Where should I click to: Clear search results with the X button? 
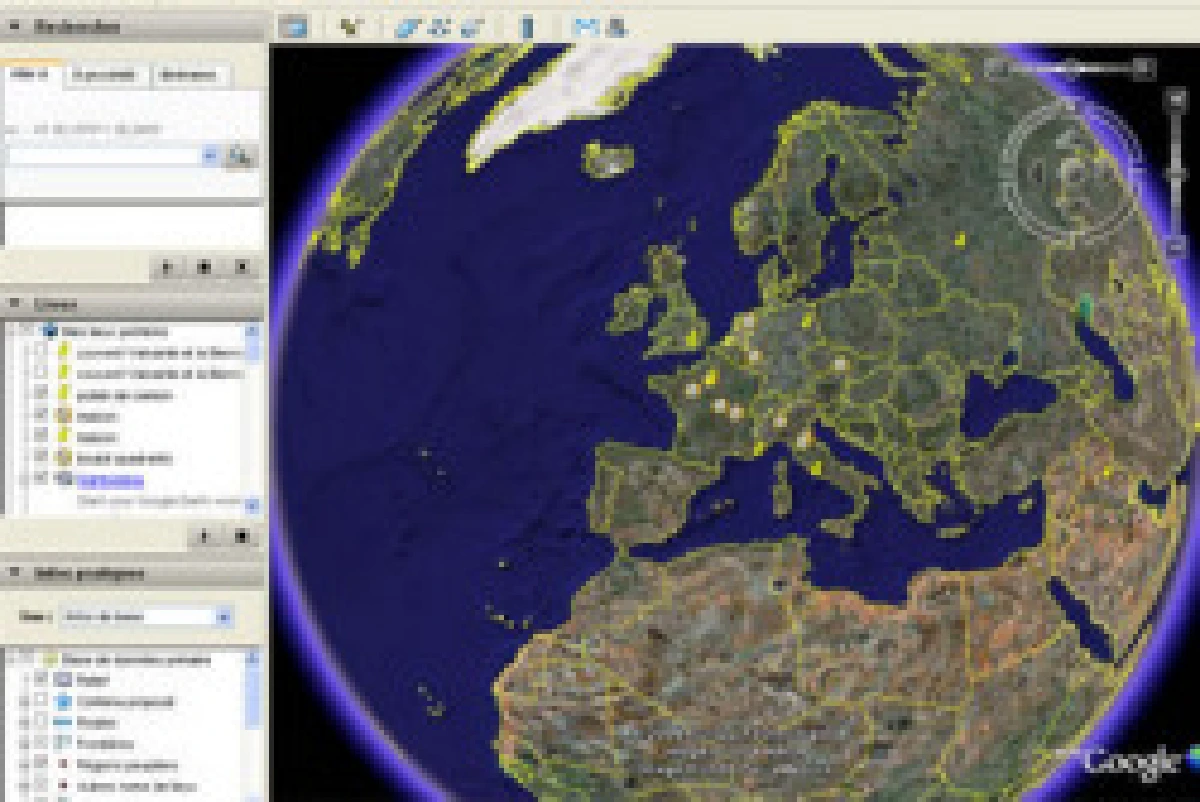241,268
